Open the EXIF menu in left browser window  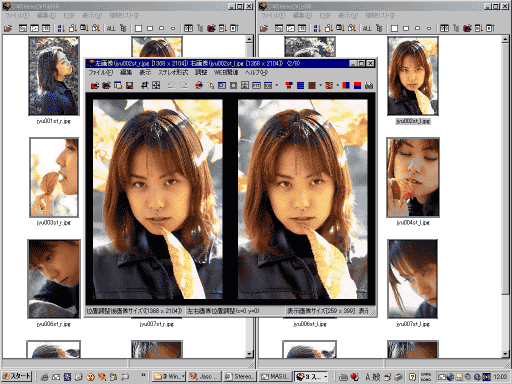69,16
